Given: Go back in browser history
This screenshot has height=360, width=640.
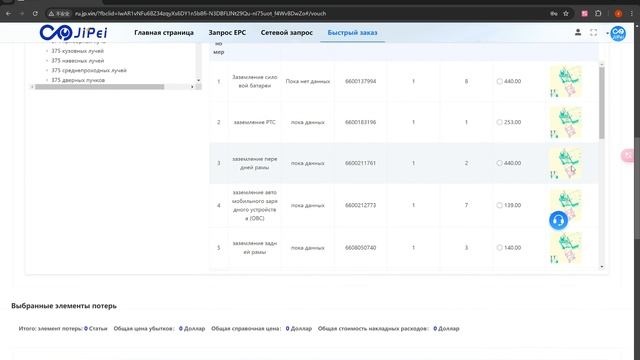Looking at the screenshot, I should (x=9, y=13).
